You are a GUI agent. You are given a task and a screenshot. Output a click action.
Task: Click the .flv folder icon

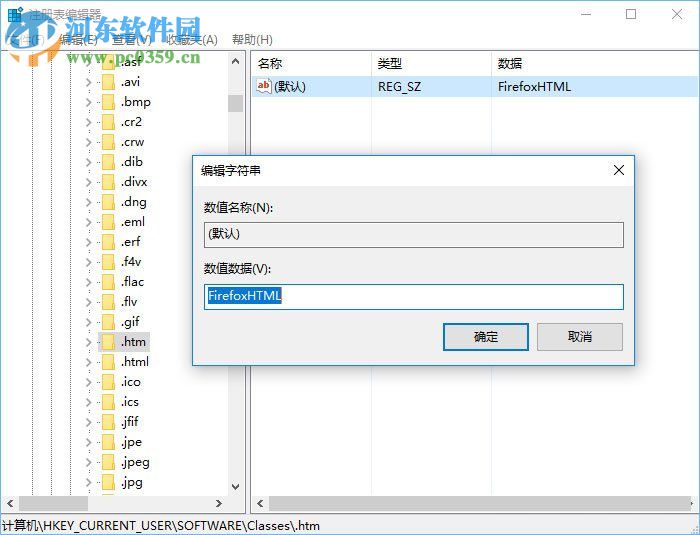108,302
